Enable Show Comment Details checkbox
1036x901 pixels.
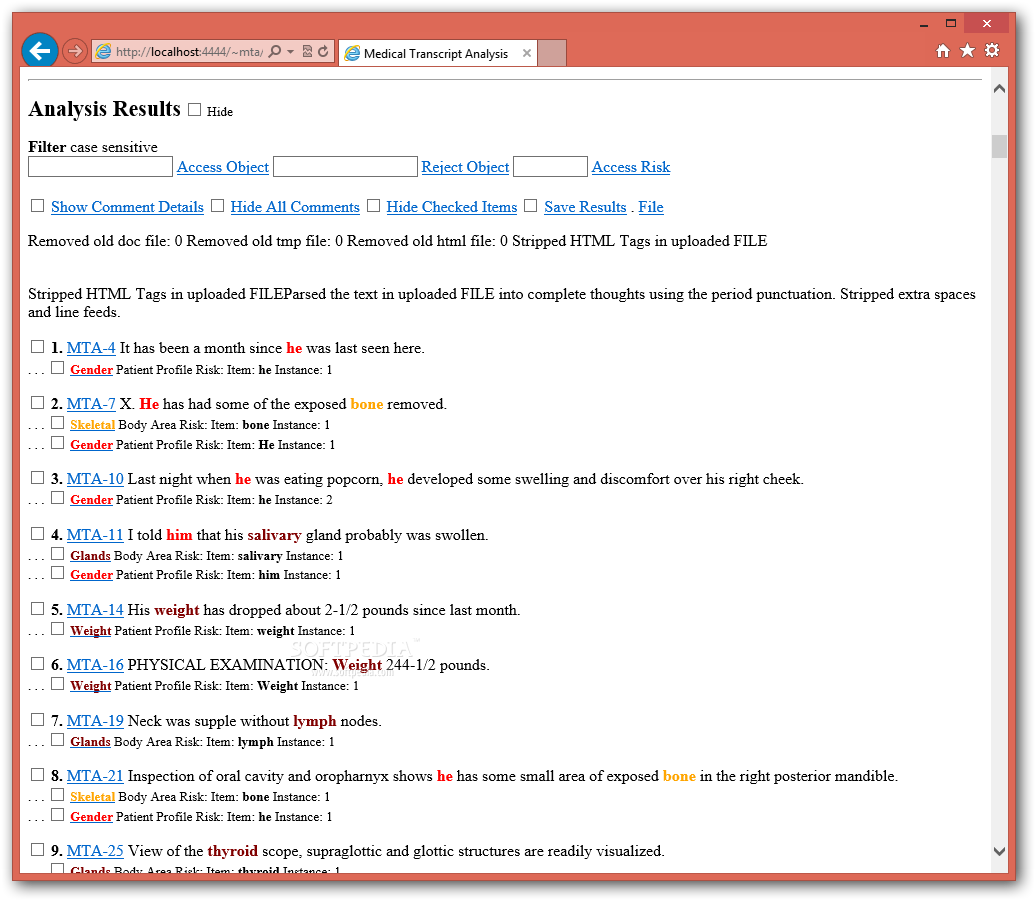(x=38, y=206)
